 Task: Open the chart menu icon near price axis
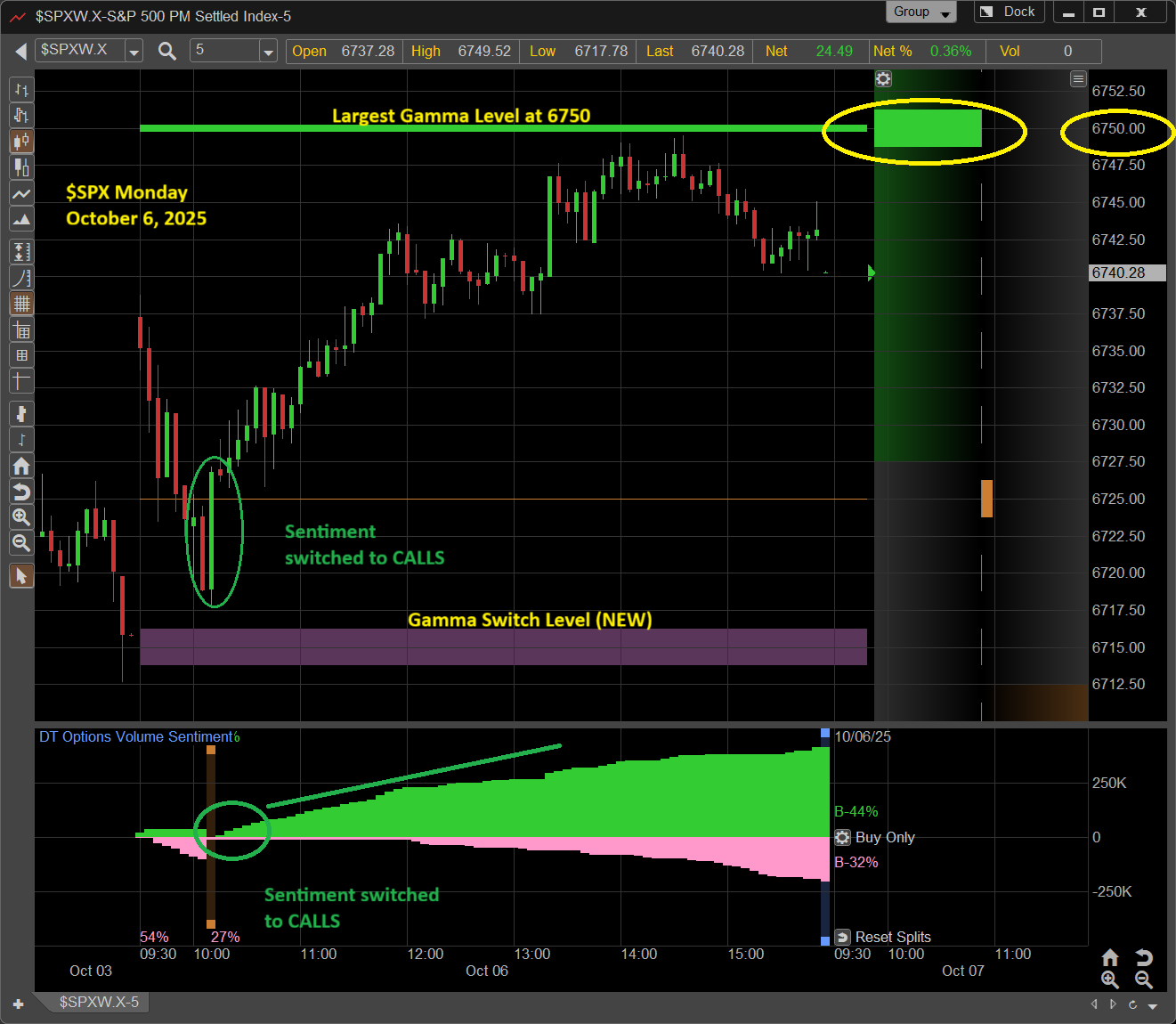1078,79
